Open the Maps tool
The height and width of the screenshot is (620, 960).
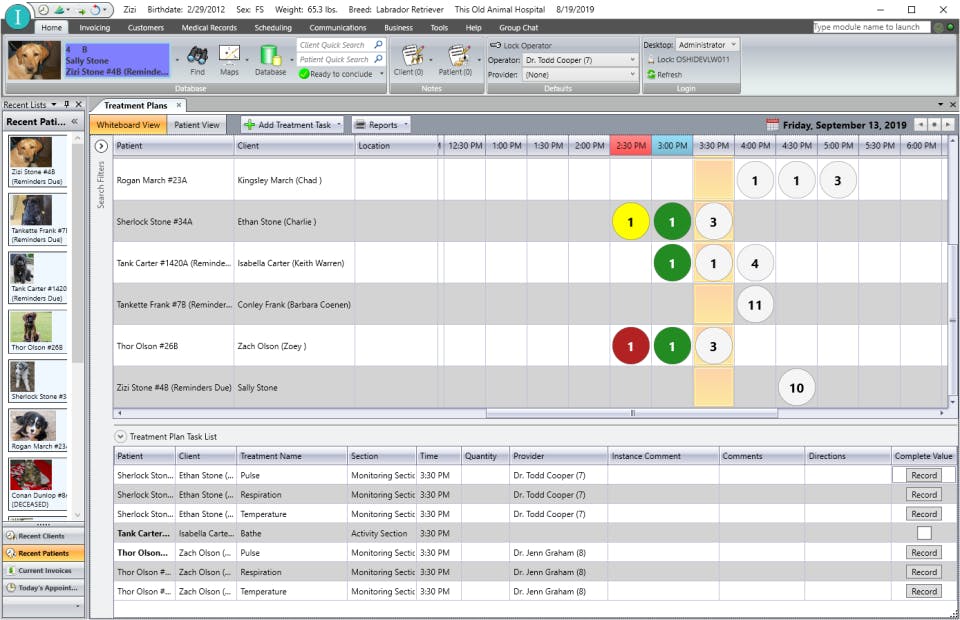coord(229,55)
